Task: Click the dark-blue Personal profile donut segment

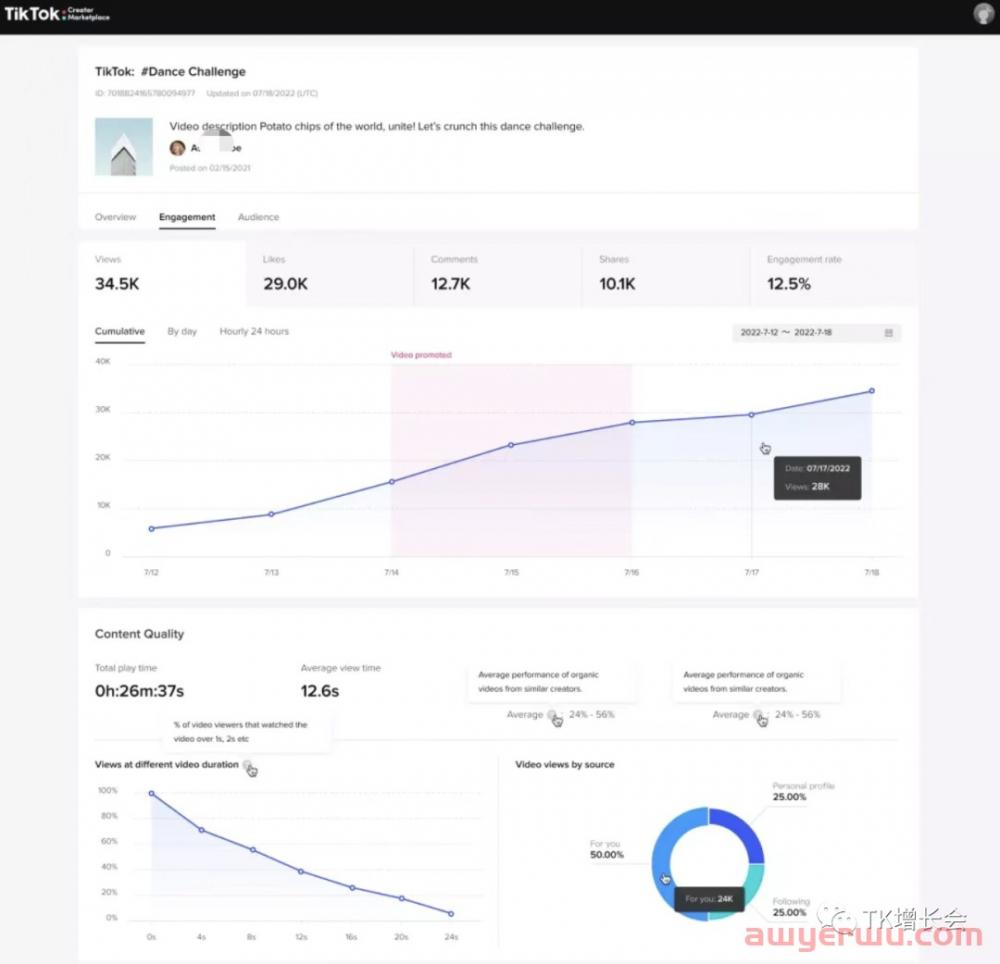Action: click(x=740, y=832)
